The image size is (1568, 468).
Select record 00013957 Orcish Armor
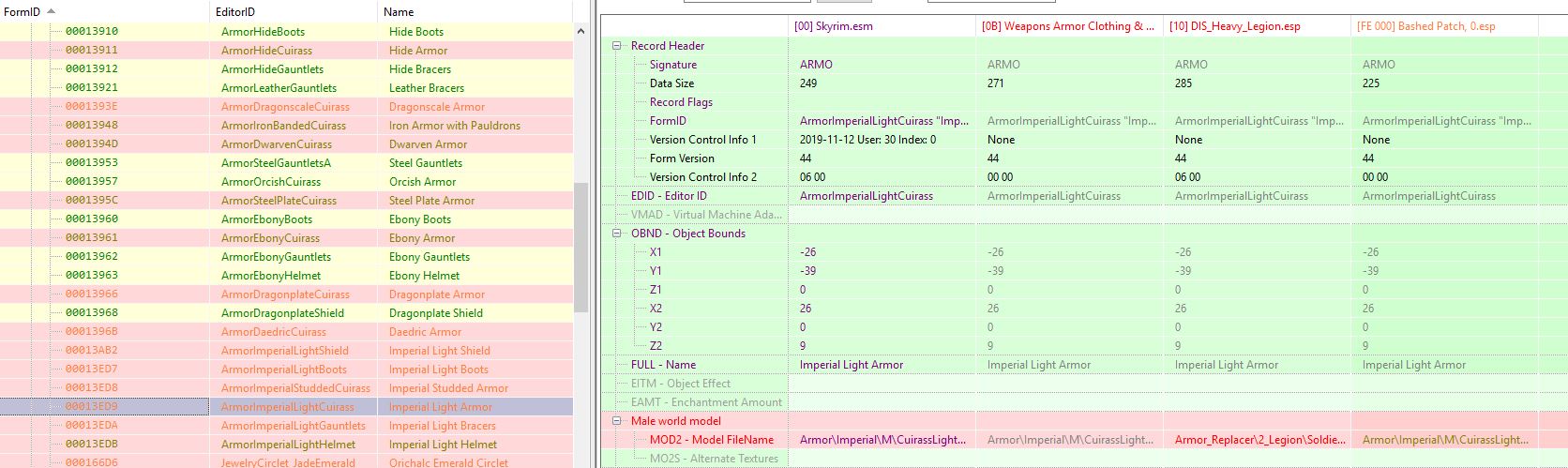coord(286,181)
